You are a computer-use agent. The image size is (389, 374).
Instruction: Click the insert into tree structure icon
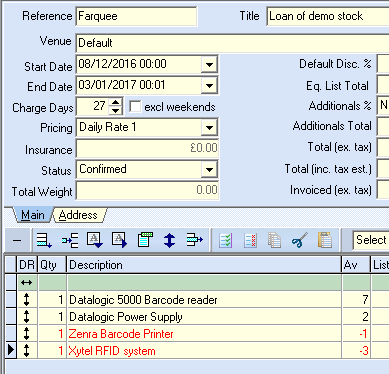point(70,240)
